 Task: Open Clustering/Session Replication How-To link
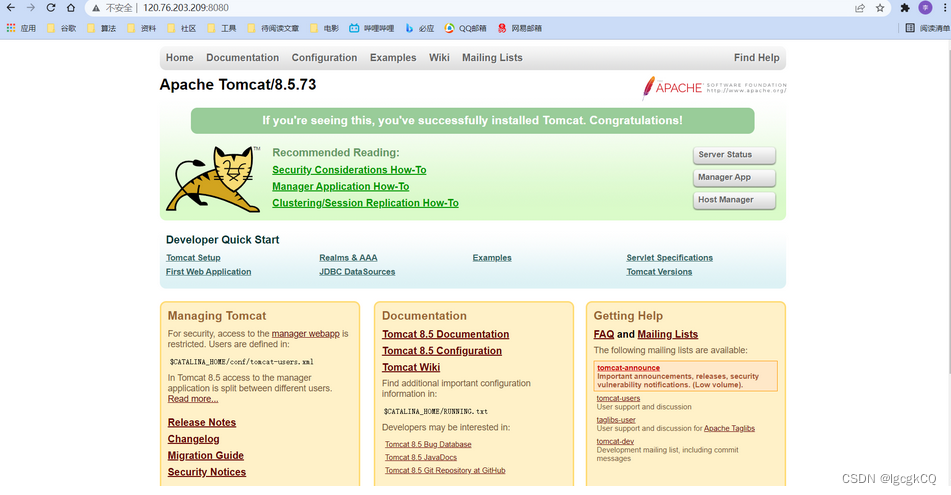click(x=365, y=203)
